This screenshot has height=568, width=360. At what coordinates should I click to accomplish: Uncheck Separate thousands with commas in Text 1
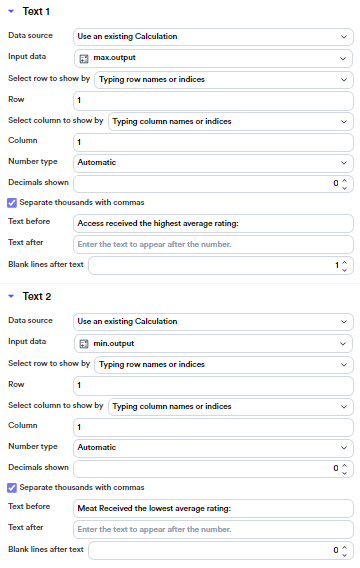[12, 203]
